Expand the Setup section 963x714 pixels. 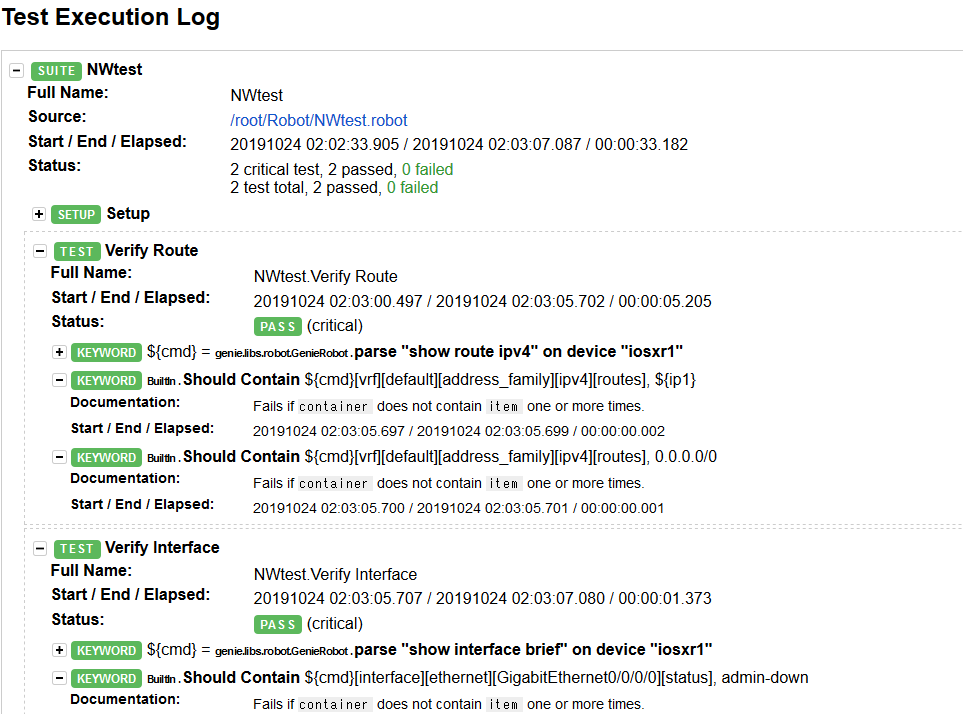tap(39, 214)
